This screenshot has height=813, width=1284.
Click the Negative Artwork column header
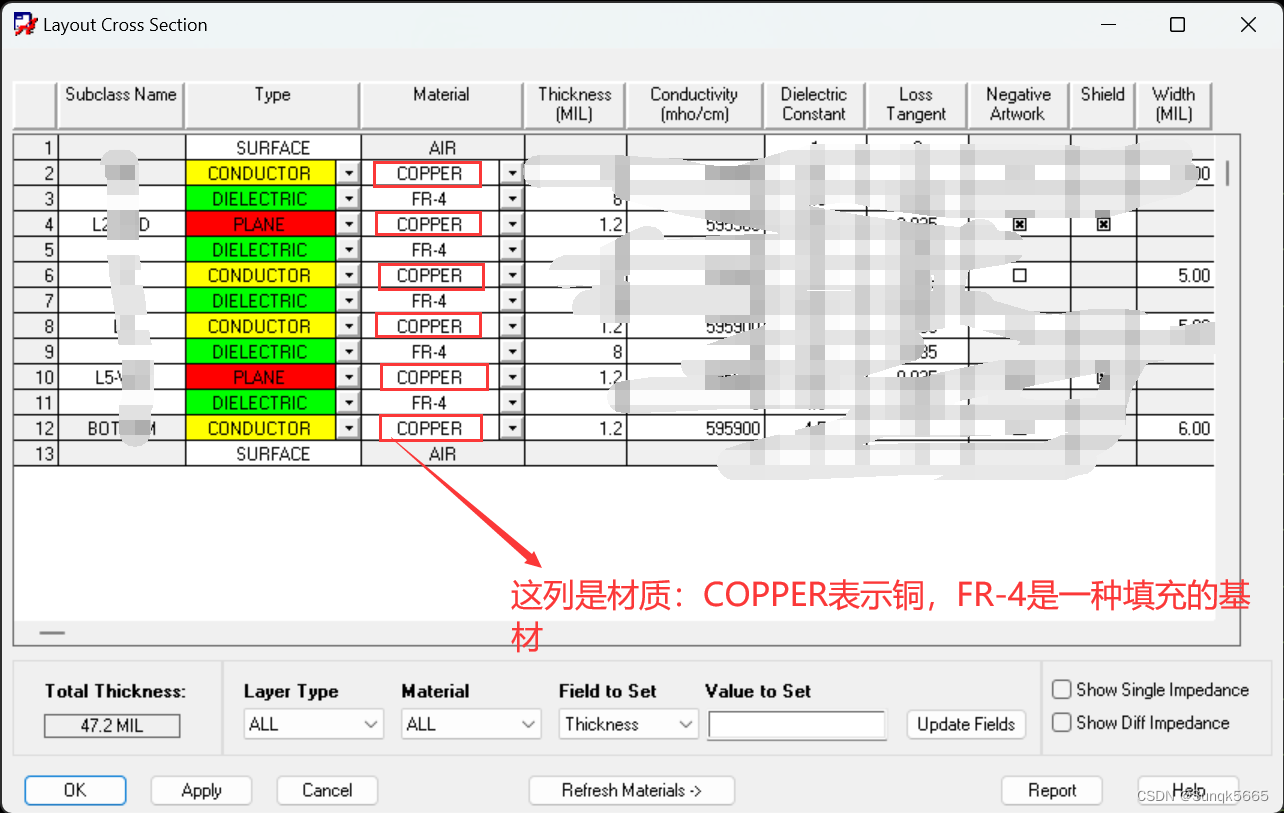coord(1018,104)
